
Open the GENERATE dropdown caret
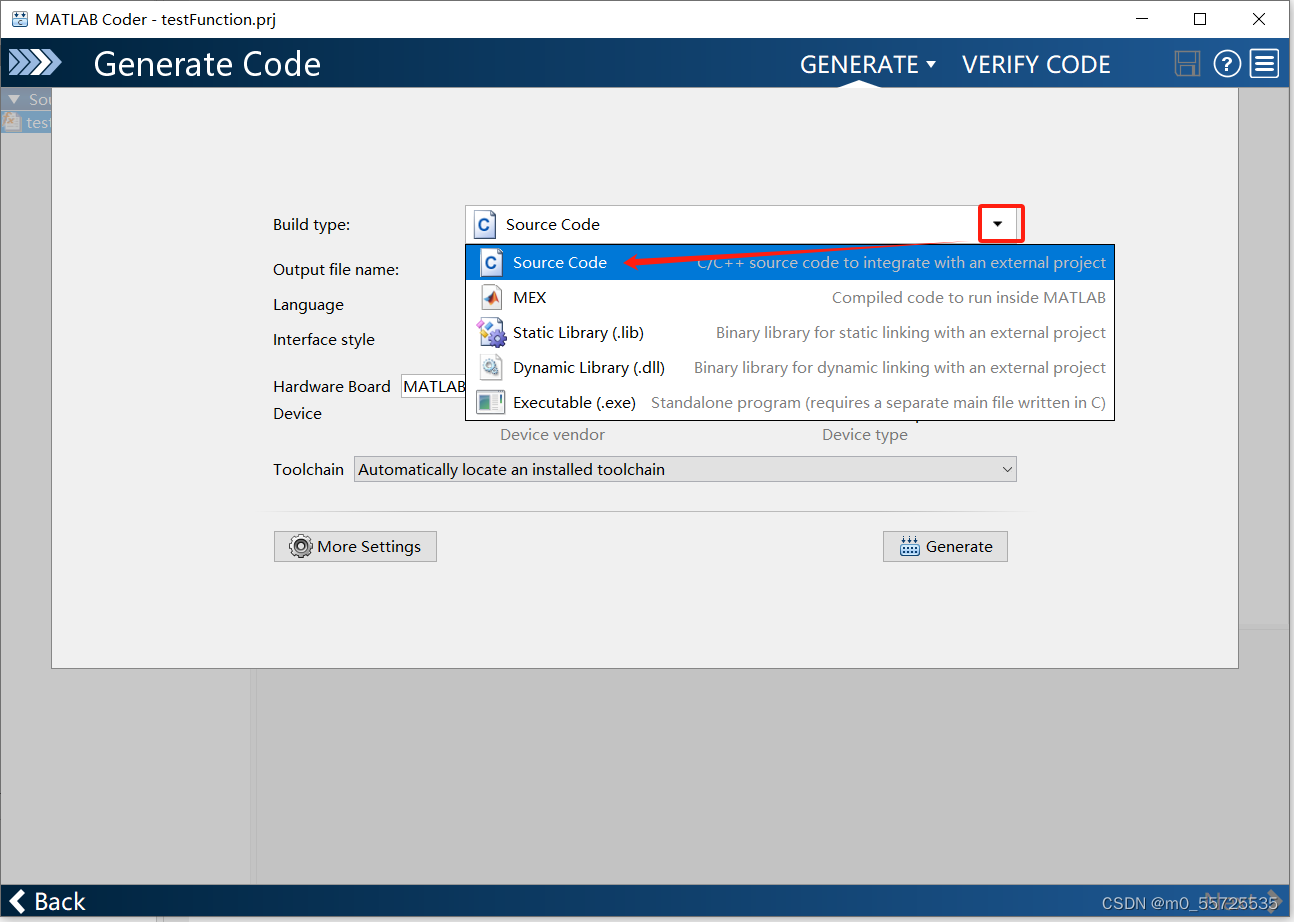pyautogui.click(x=933, y=63)
